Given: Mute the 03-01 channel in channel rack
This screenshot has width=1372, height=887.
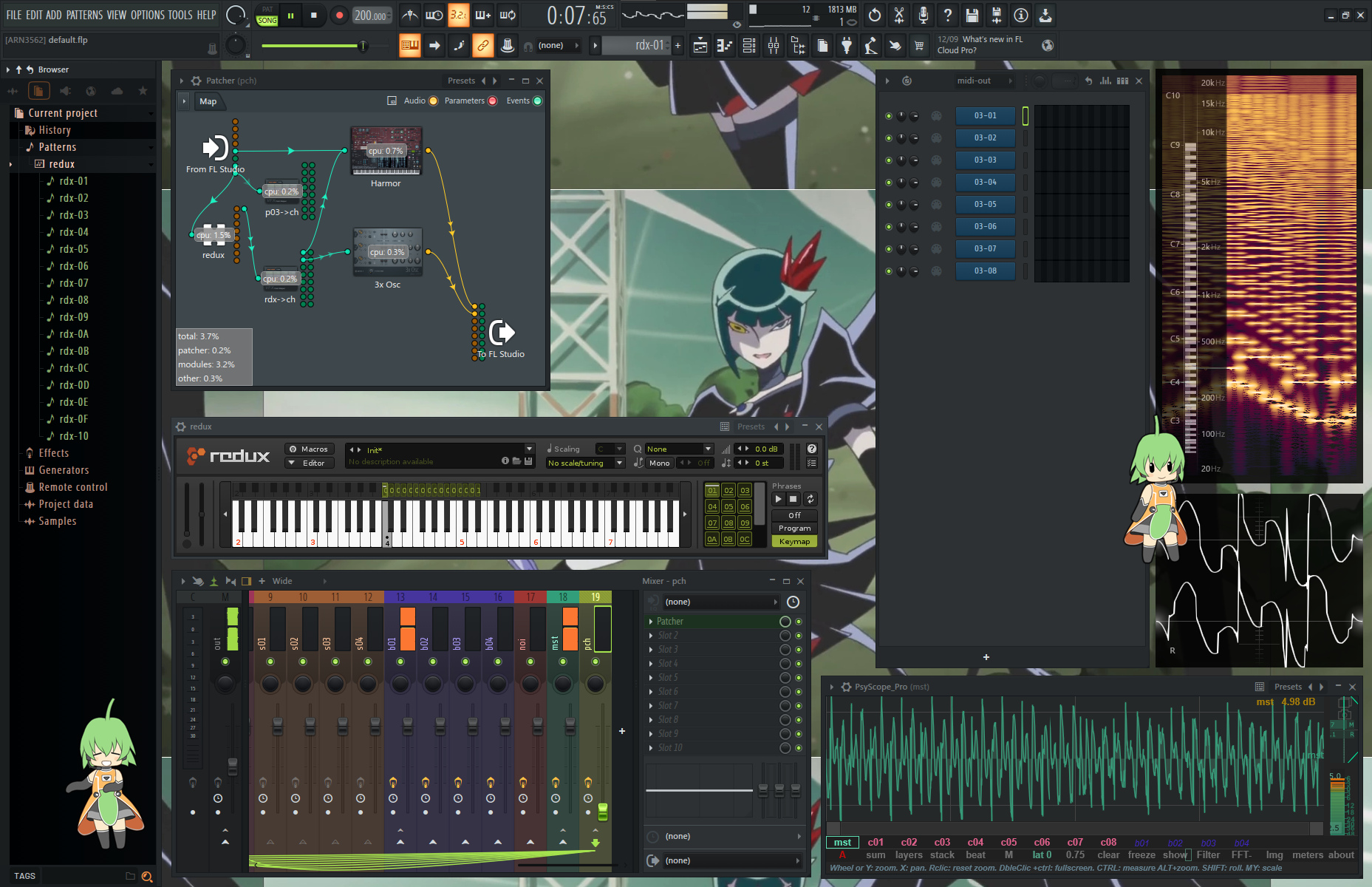Looking at the screenshot, I should tap(888, 116).
